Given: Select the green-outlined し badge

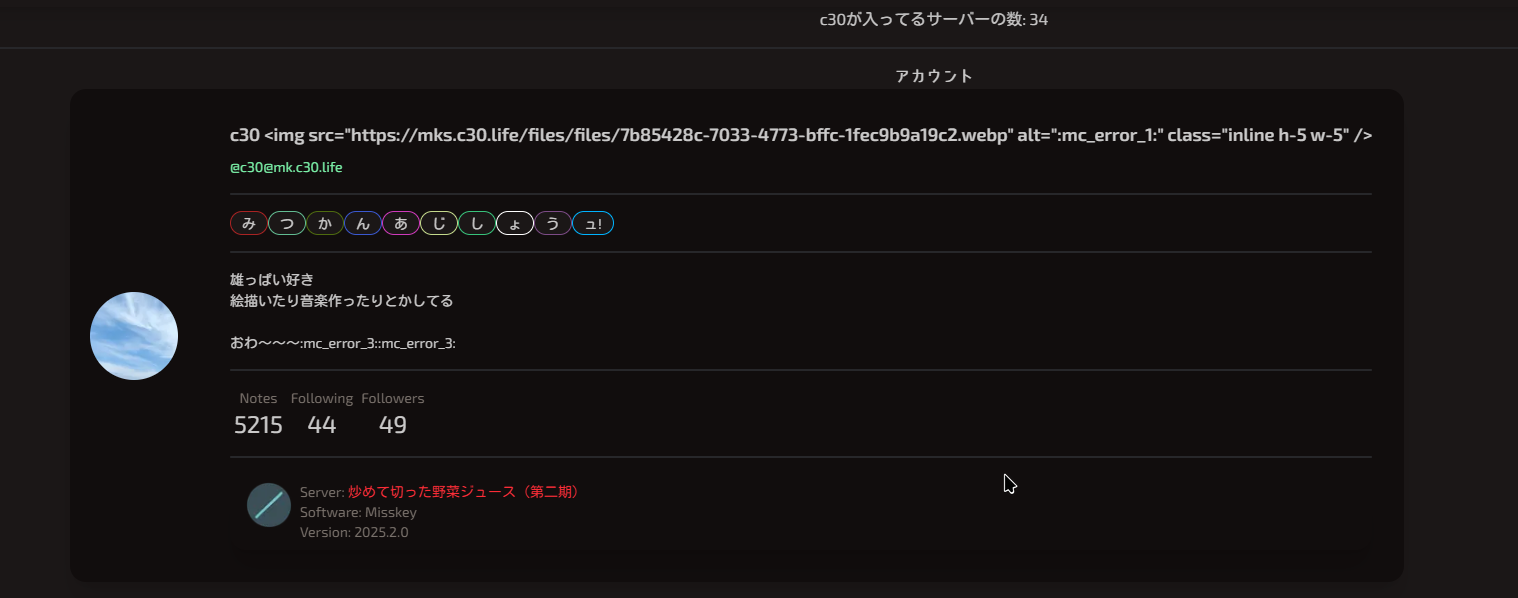Looking at the screenshot, I should click(476, 224).
